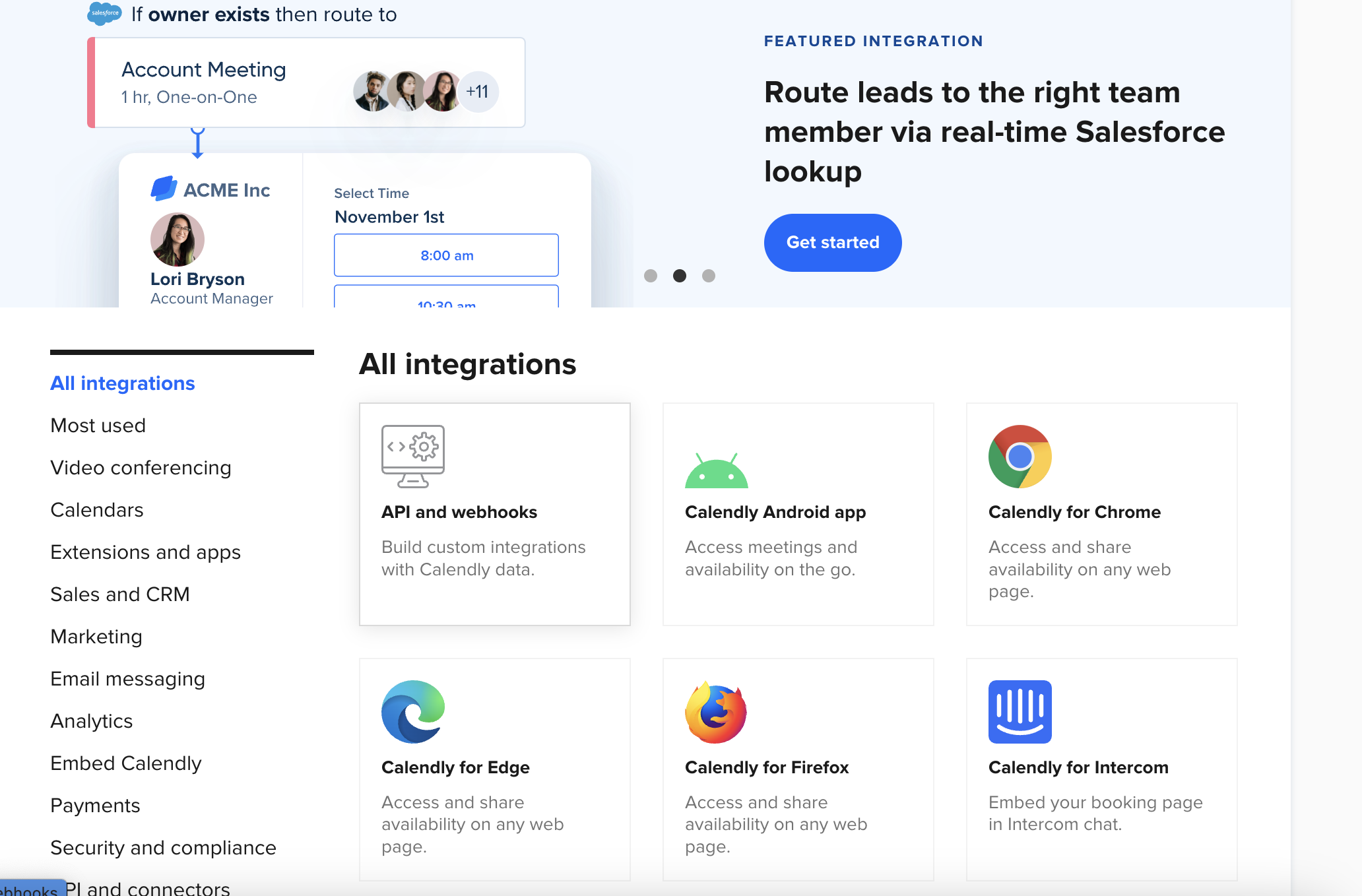Select the first carousel dot
The width and height of the screenshot is (1362, 896).
651,276
